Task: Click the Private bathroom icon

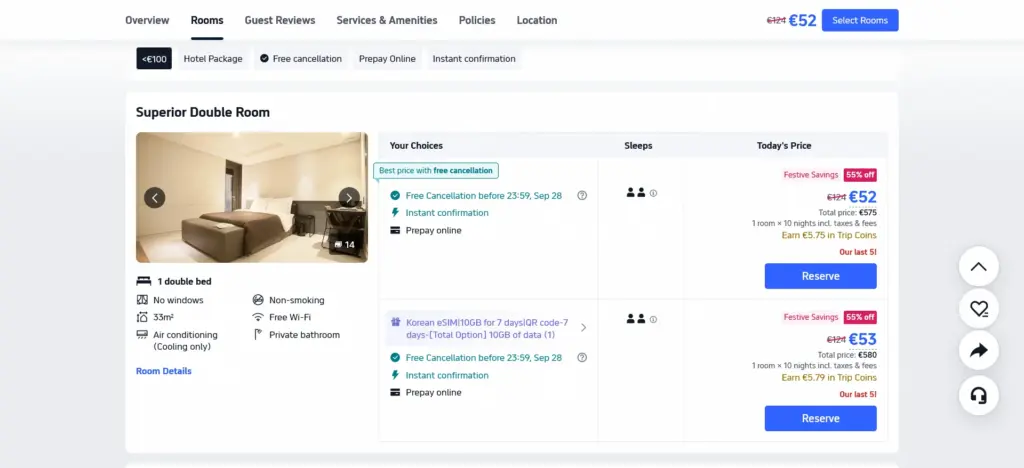Action: [x=258, y=335]
